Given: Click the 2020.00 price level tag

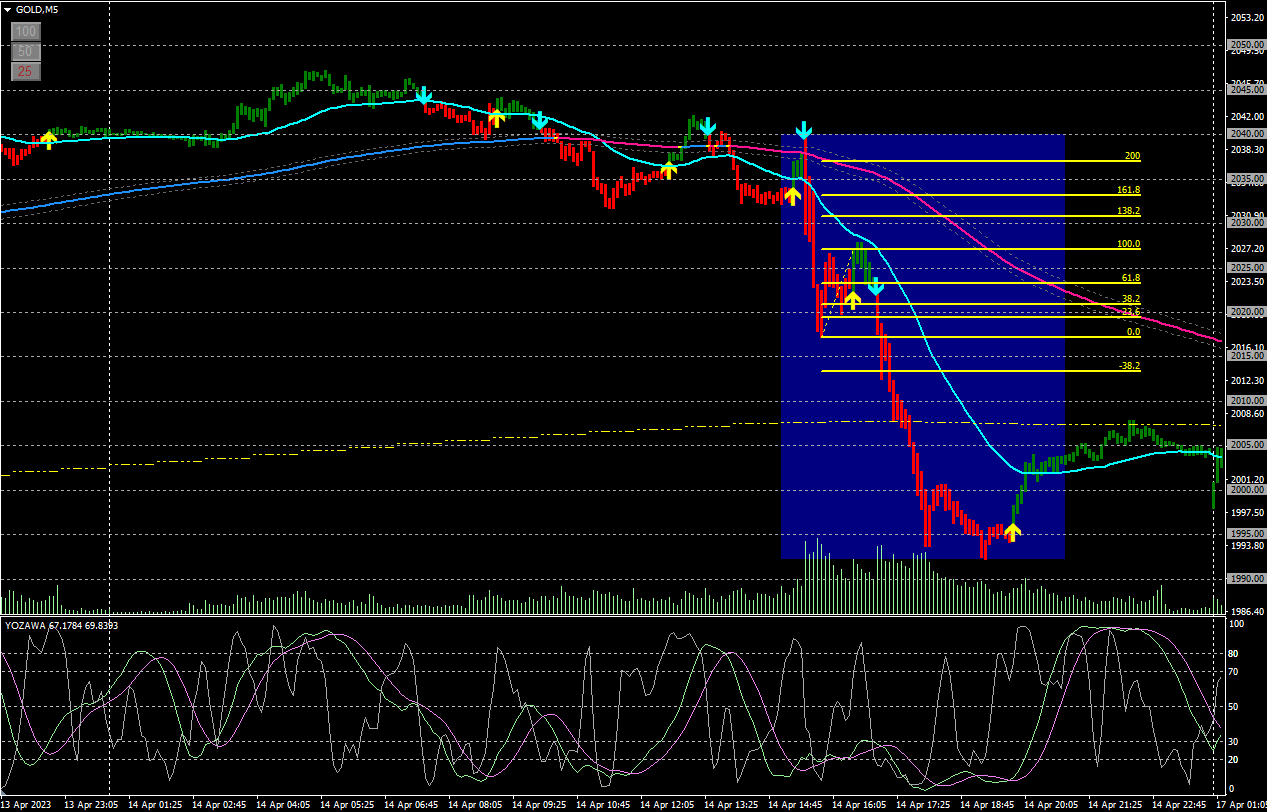Looking at the screenshot, I should pos(1246,312).
